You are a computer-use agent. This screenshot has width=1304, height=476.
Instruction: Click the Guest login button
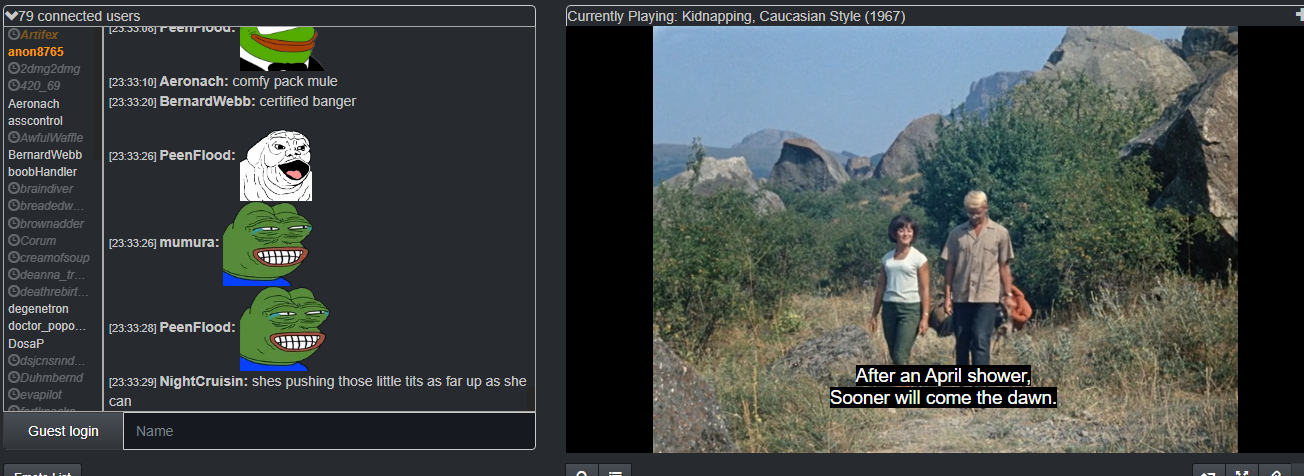pyautogui.click(x=63, y=431)
